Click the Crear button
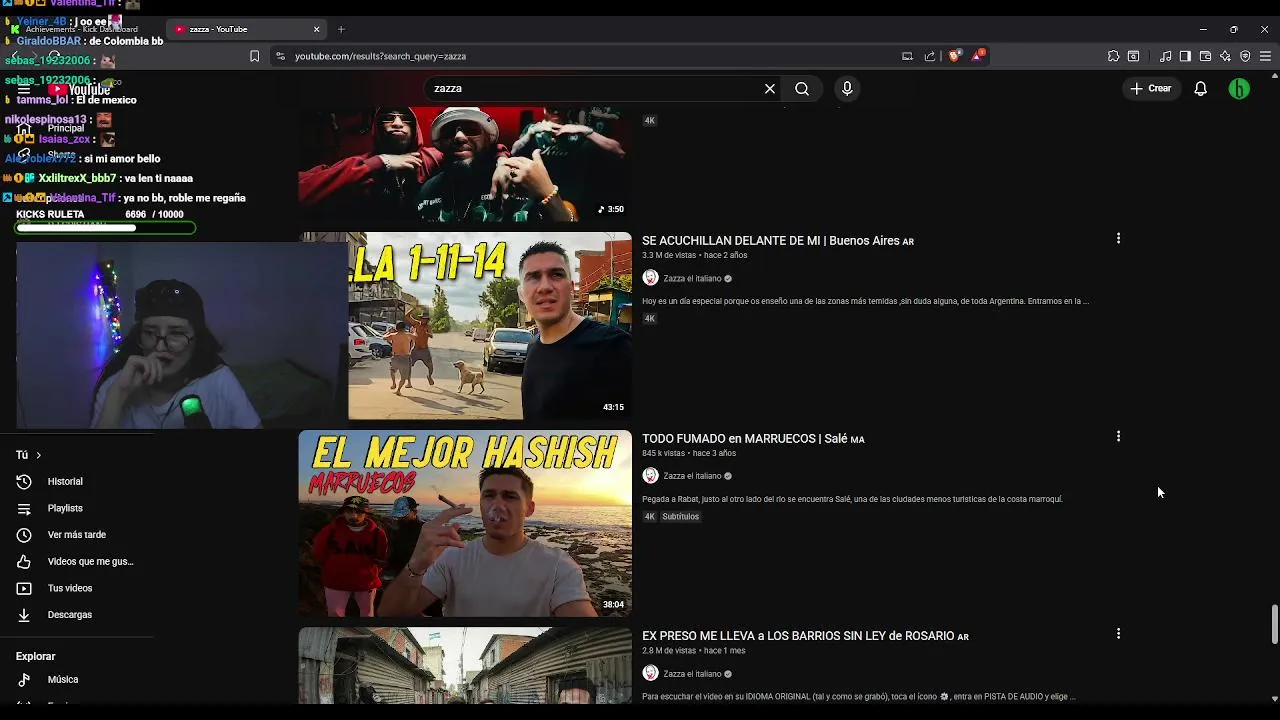Screen dimensions: 1280x720 click(1151, 89)
